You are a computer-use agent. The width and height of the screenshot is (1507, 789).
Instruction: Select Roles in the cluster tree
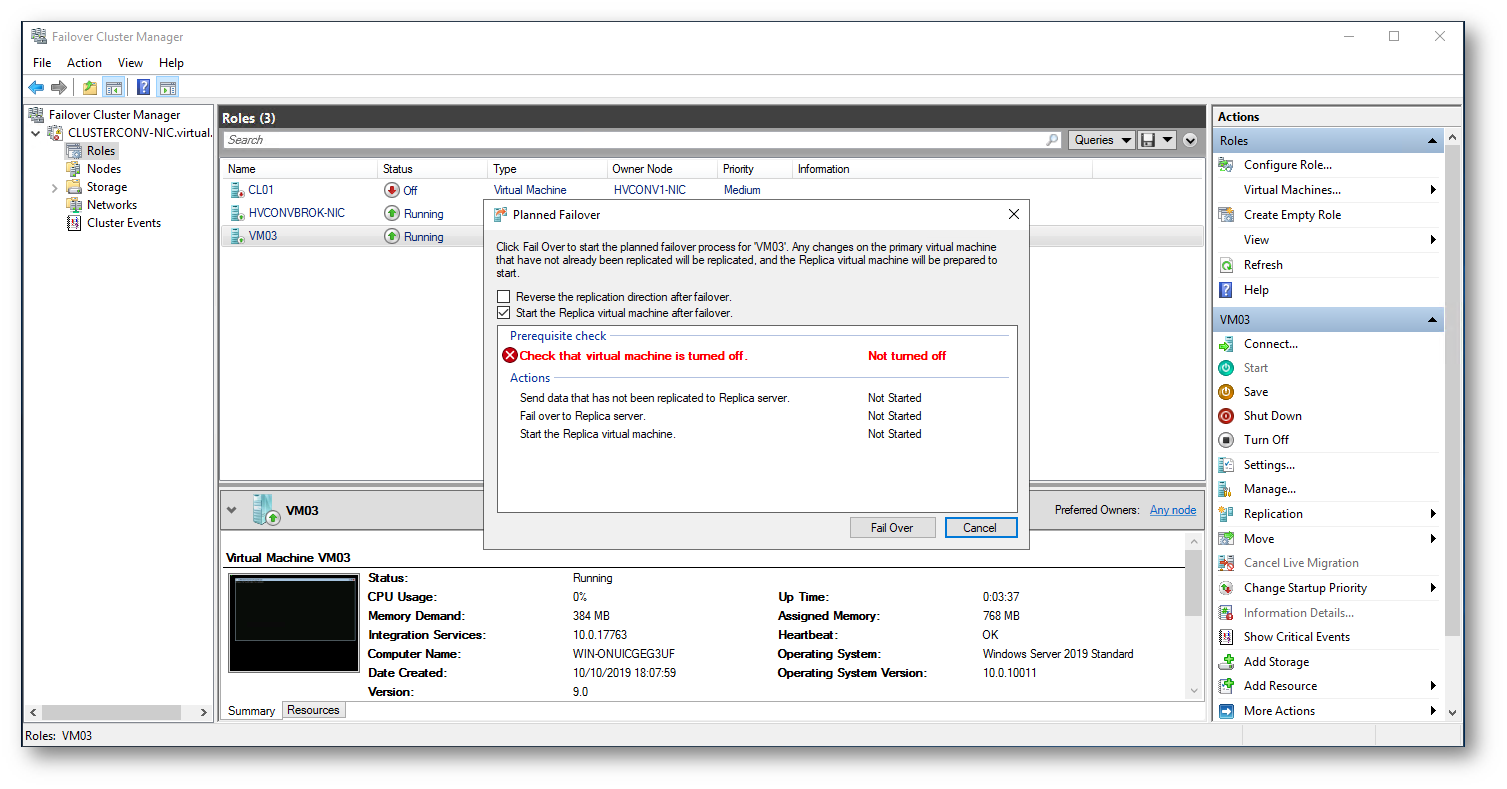click(100, 151)
